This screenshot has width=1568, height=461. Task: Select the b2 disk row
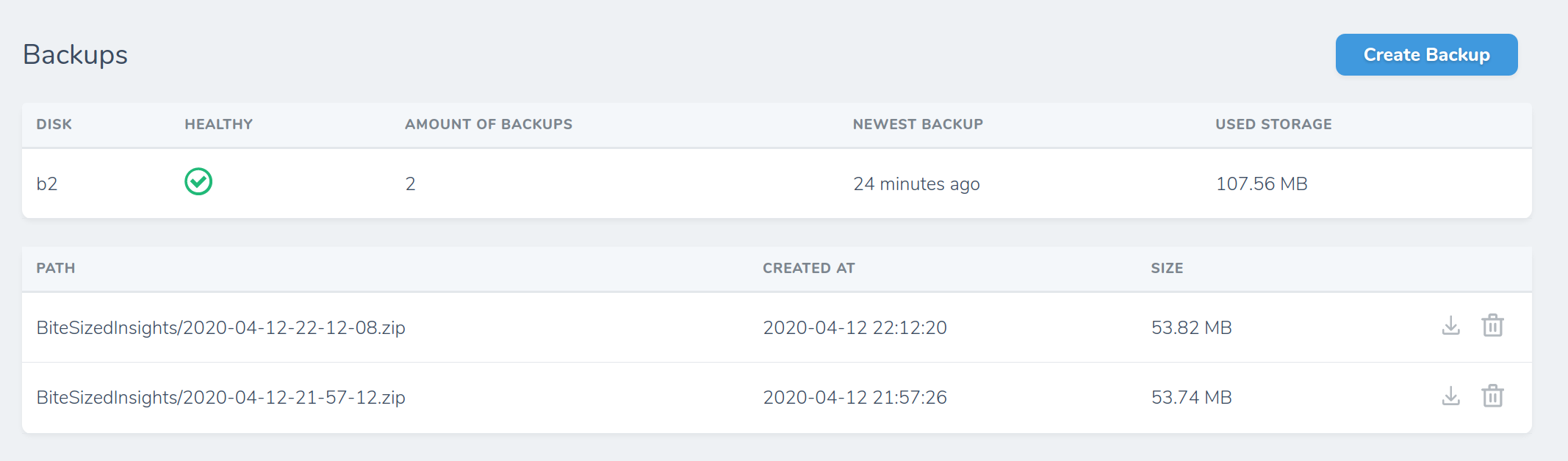coord(47,184)
